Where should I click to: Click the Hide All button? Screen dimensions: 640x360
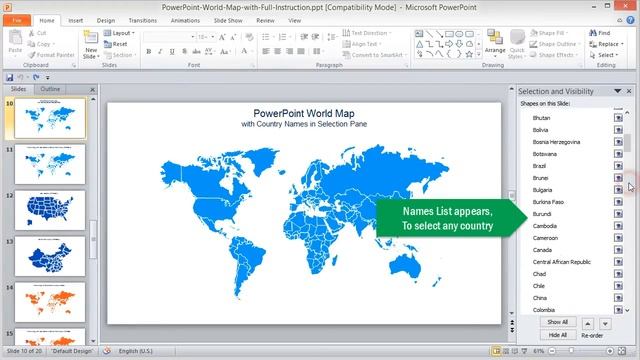[x=558, y=335]
